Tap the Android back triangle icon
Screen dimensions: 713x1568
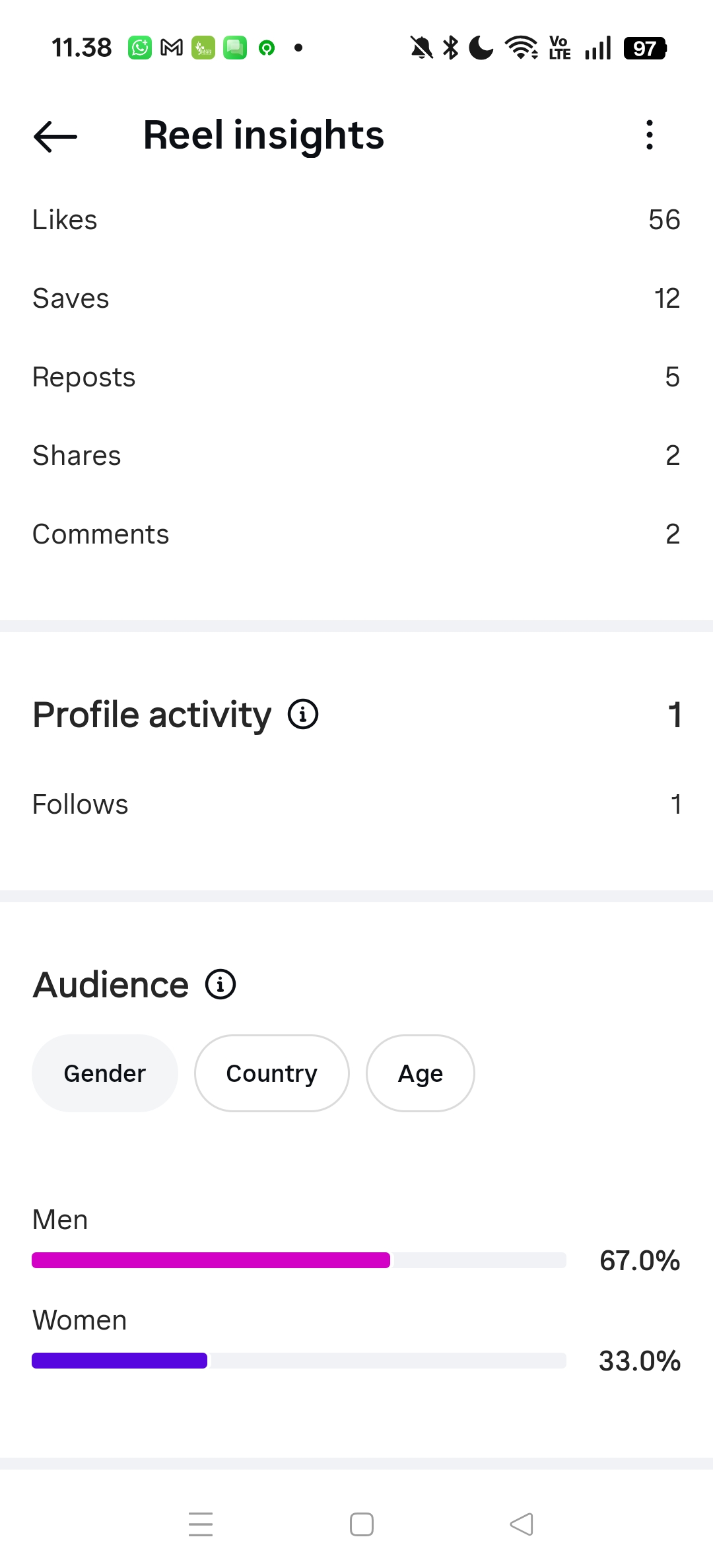coord(522,1524)
